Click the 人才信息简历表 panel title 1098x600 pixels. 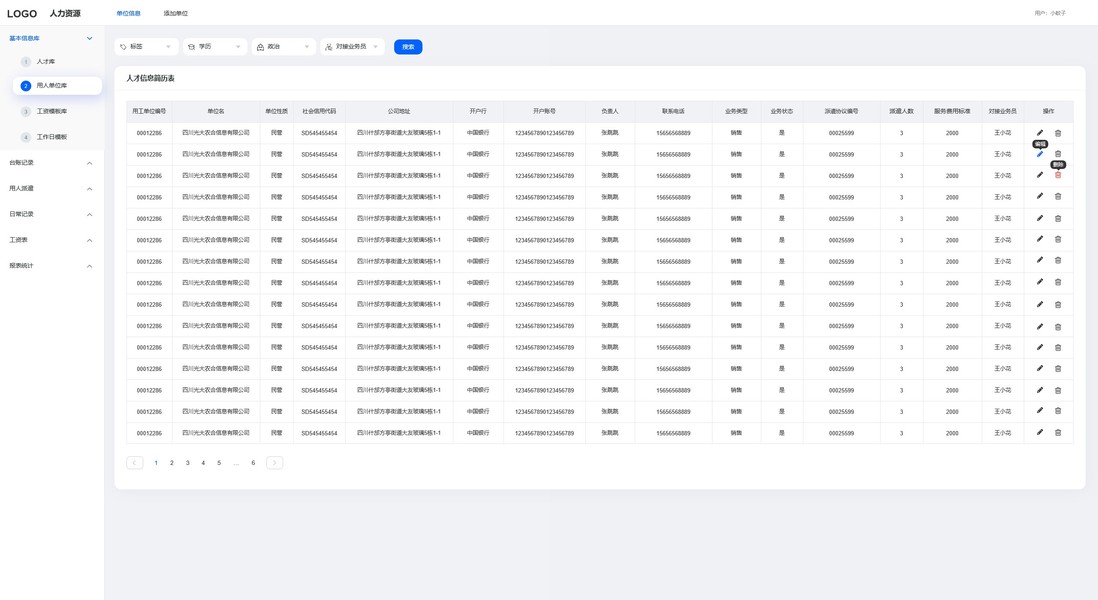(151, 78)
